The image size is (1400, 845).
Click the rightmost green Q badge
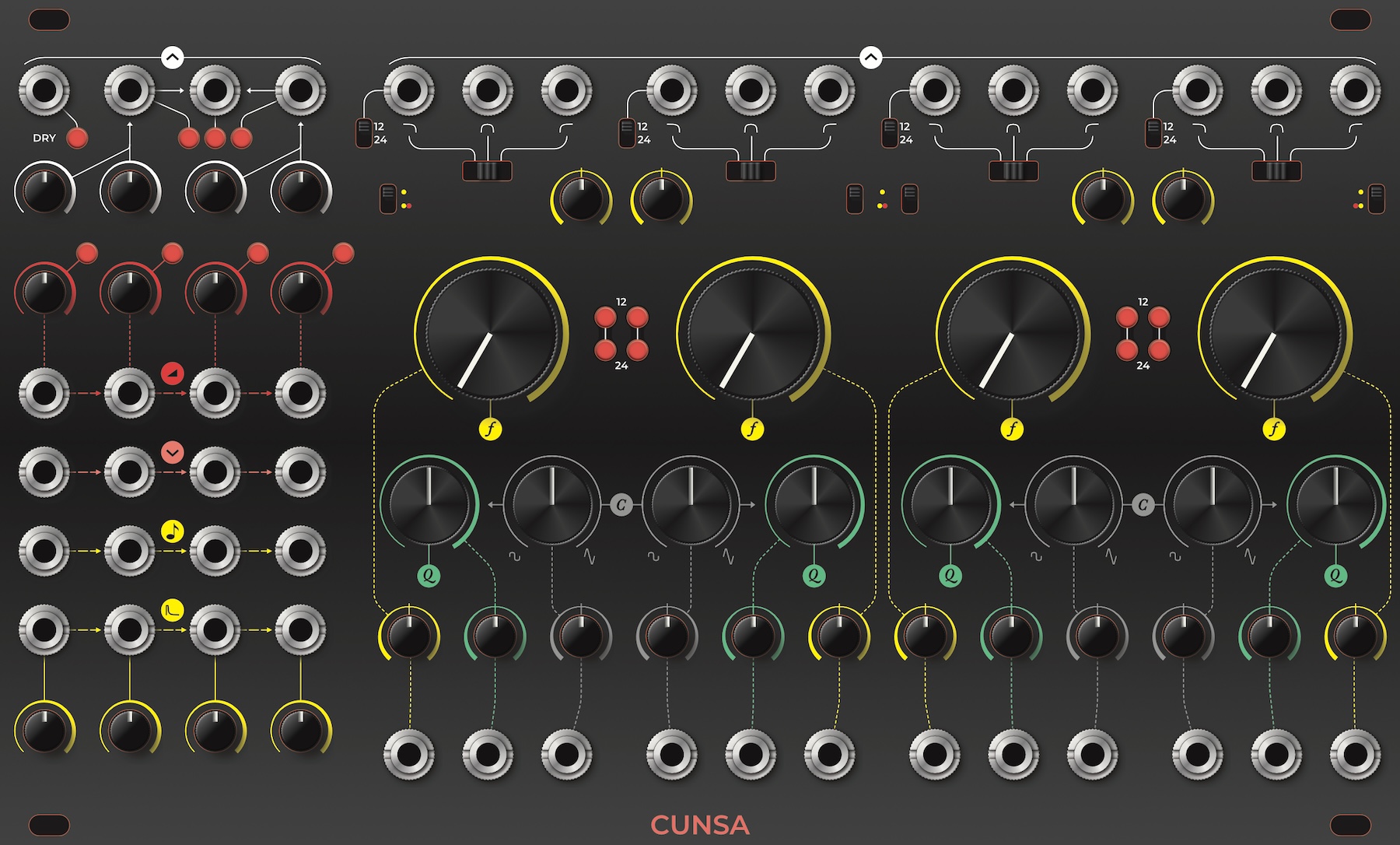coord(1335,576)
